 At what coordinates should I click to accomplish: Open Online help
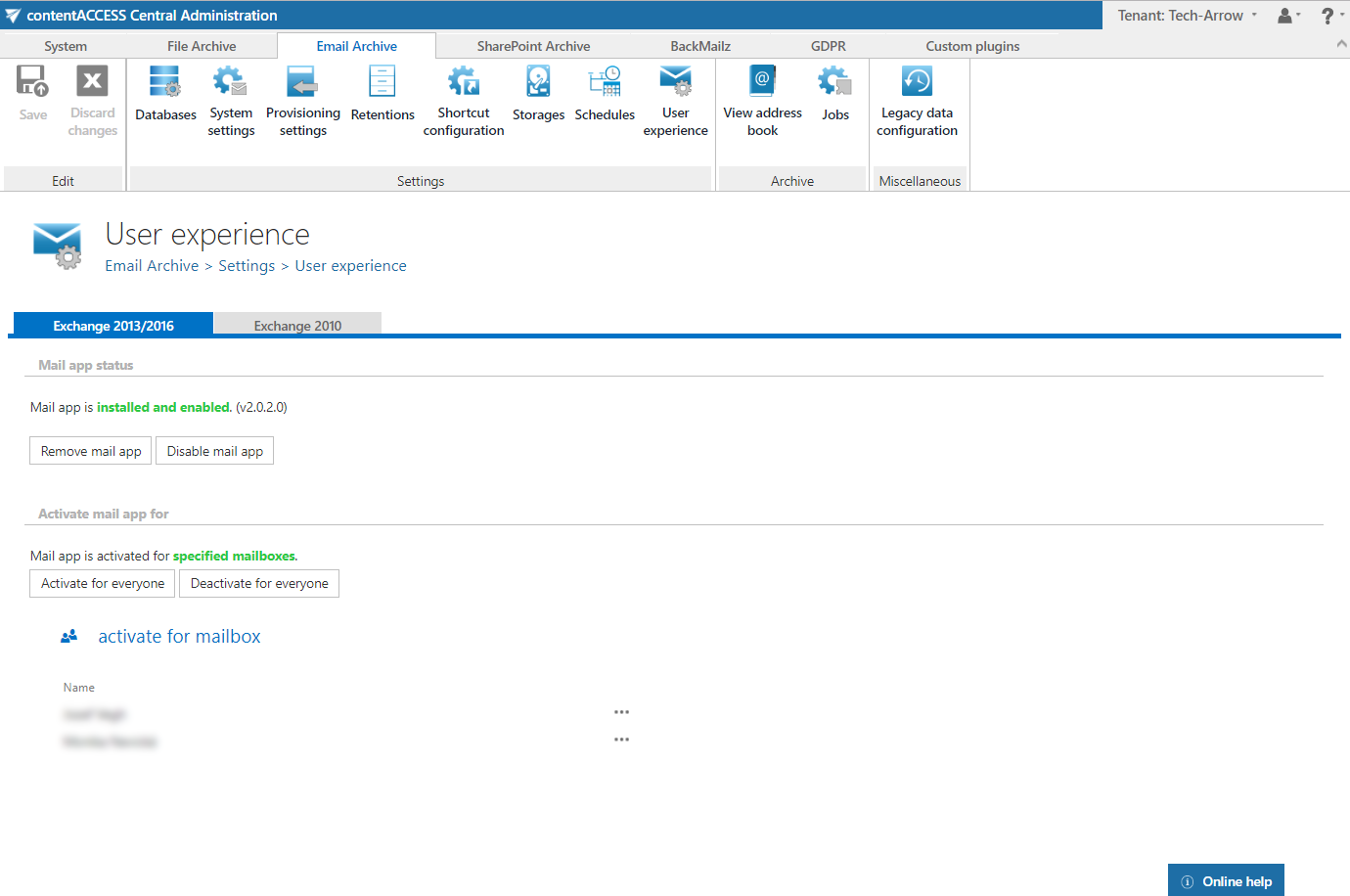(x=1226, y=880)
